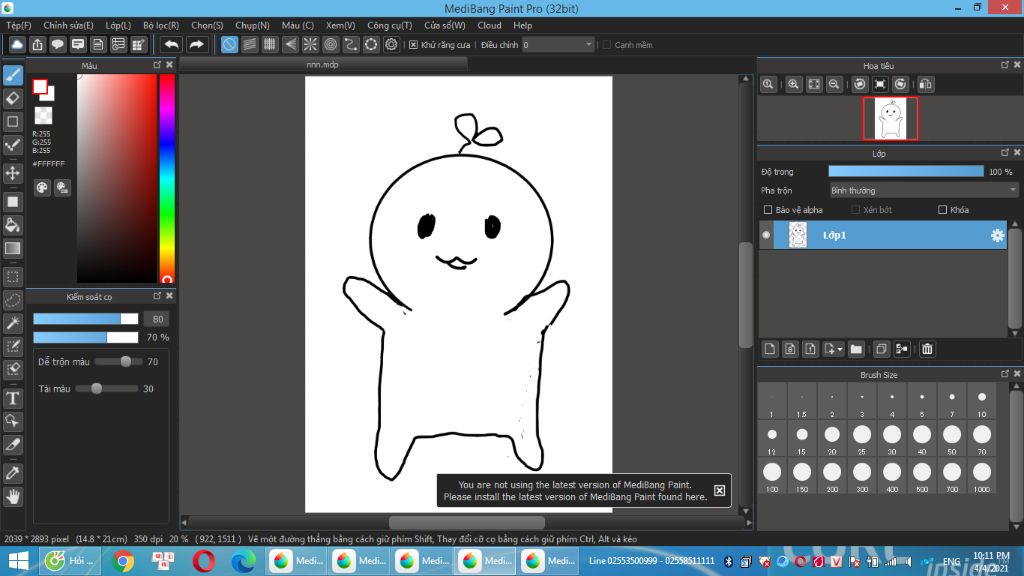The height and width of the screenshot is (576, 1024).
Task: Select the Brush tool in the left toolbar
Action: [12, 75]
